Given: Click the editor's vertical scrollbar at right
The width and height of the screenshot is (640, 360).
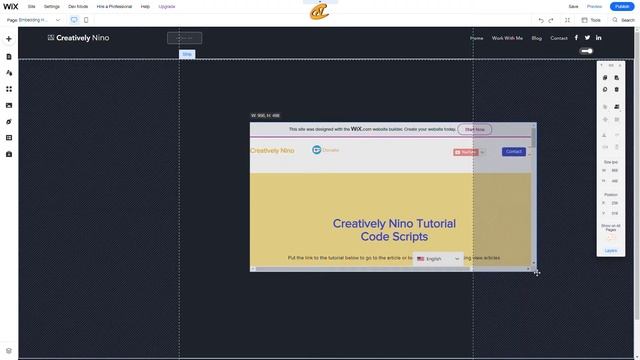Looking at the screenshot, I should pyautogui.click(x=637, y=173).
